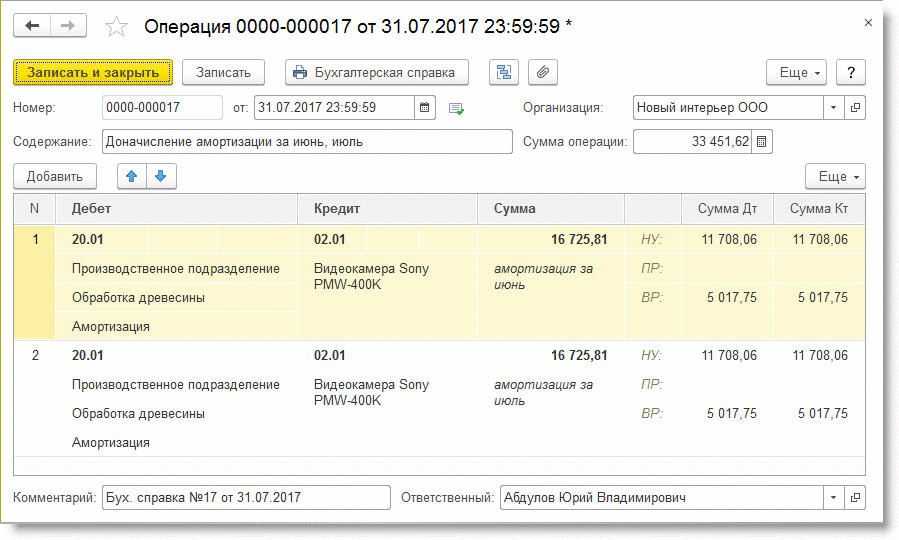The image size is (899, 540).
Task: Move row up with arrow
Action: 132,177
